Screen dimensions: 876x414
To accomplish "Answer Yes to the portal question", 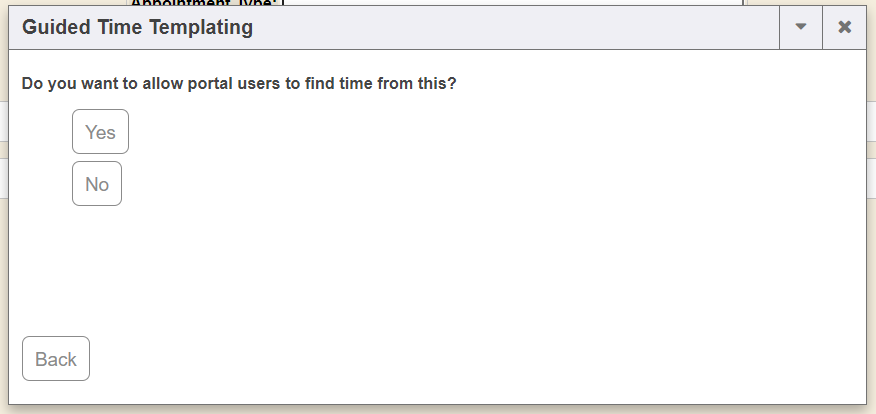I will (100, 132).
